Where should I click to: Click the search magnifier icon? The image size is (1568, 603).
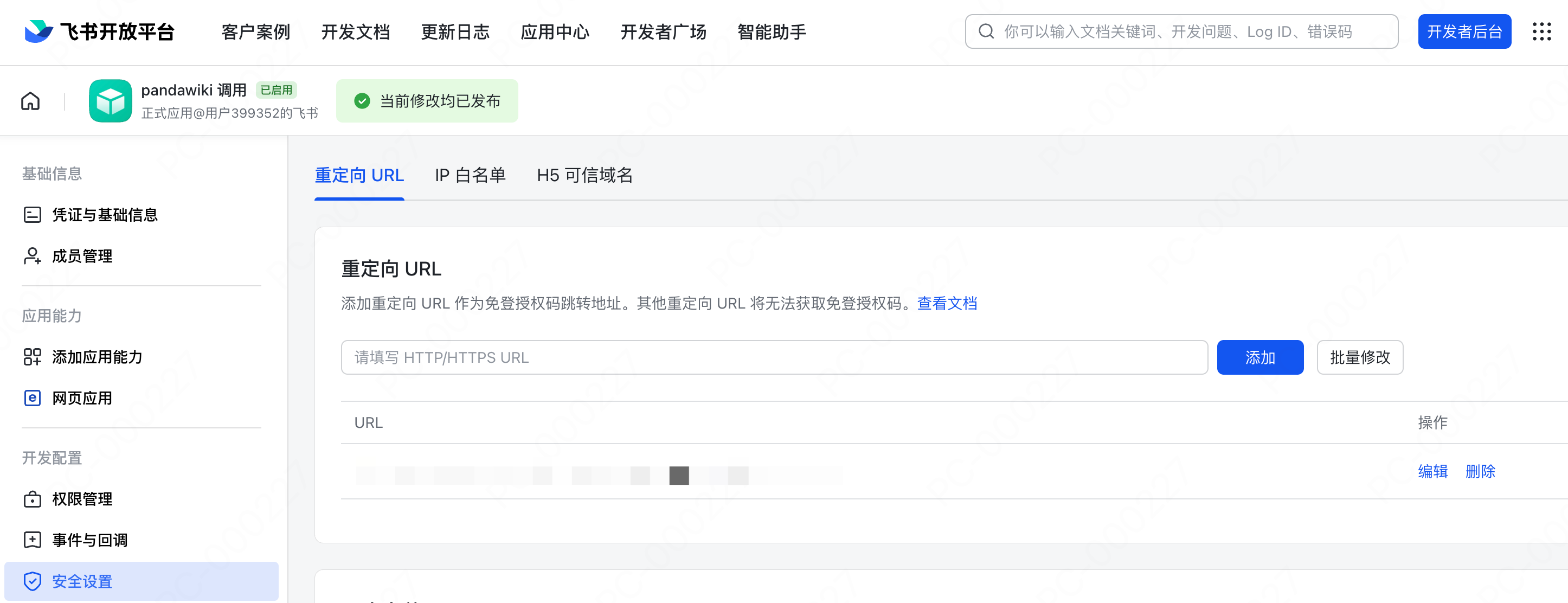click(986, 31)
